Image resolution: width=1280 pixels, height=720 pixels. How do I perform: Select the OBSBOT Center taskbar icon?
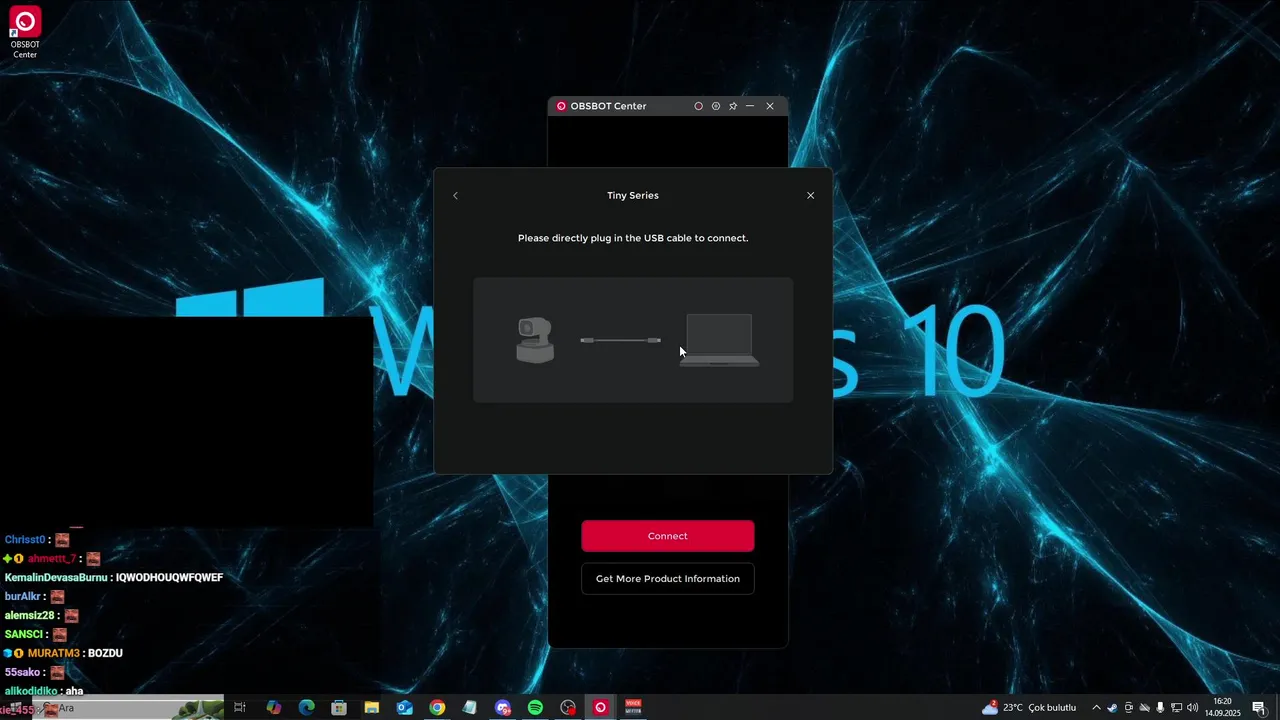point(600,708)
